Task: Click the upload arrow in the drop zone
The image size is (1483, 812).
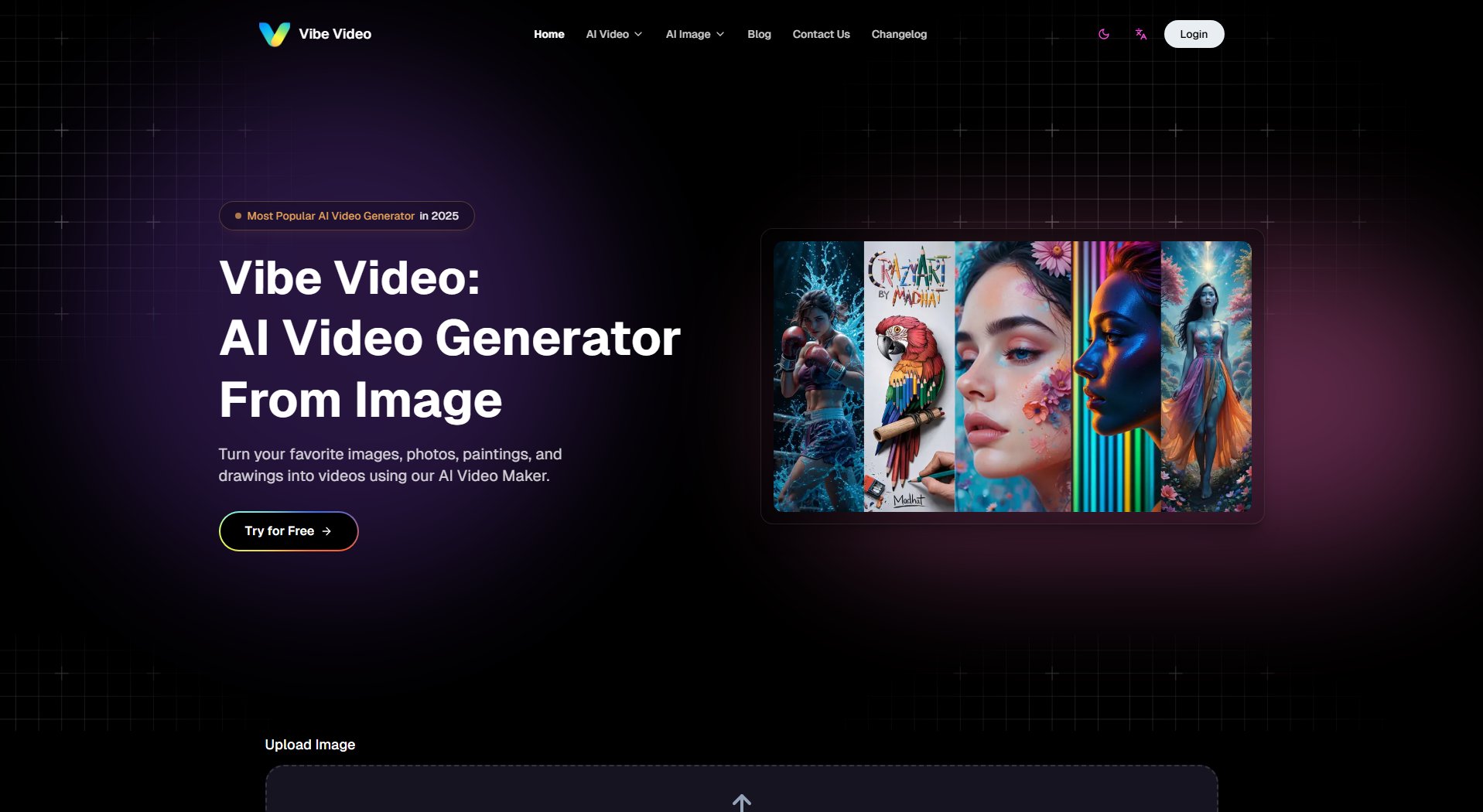Action: click(742, 803)
